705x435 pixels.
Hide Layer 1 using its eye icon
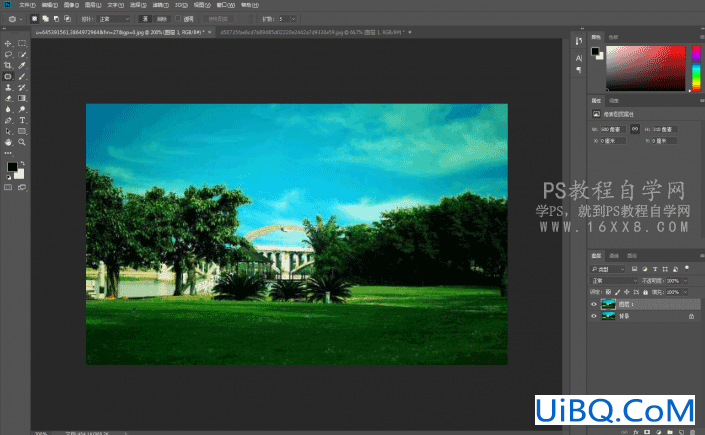pyautogui.click(x=593, y=305)
